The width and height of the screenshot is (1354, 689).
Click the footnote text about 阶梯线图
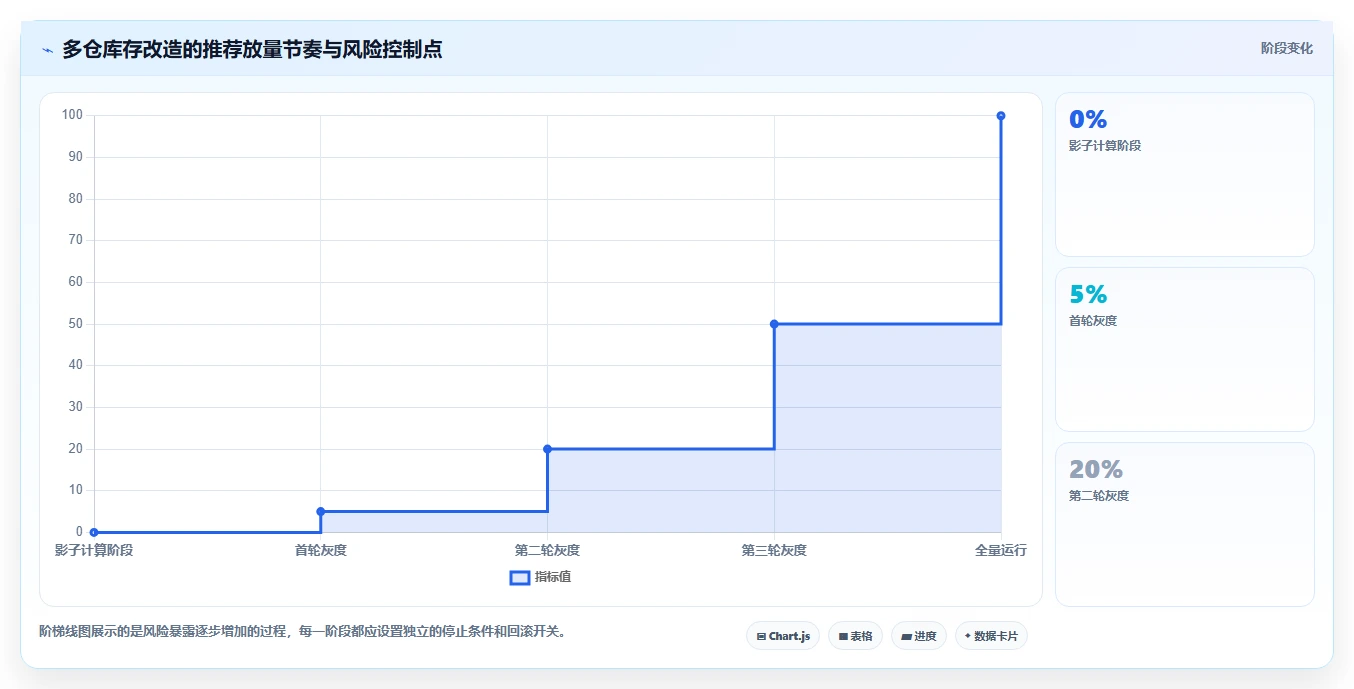pos(303,631)
